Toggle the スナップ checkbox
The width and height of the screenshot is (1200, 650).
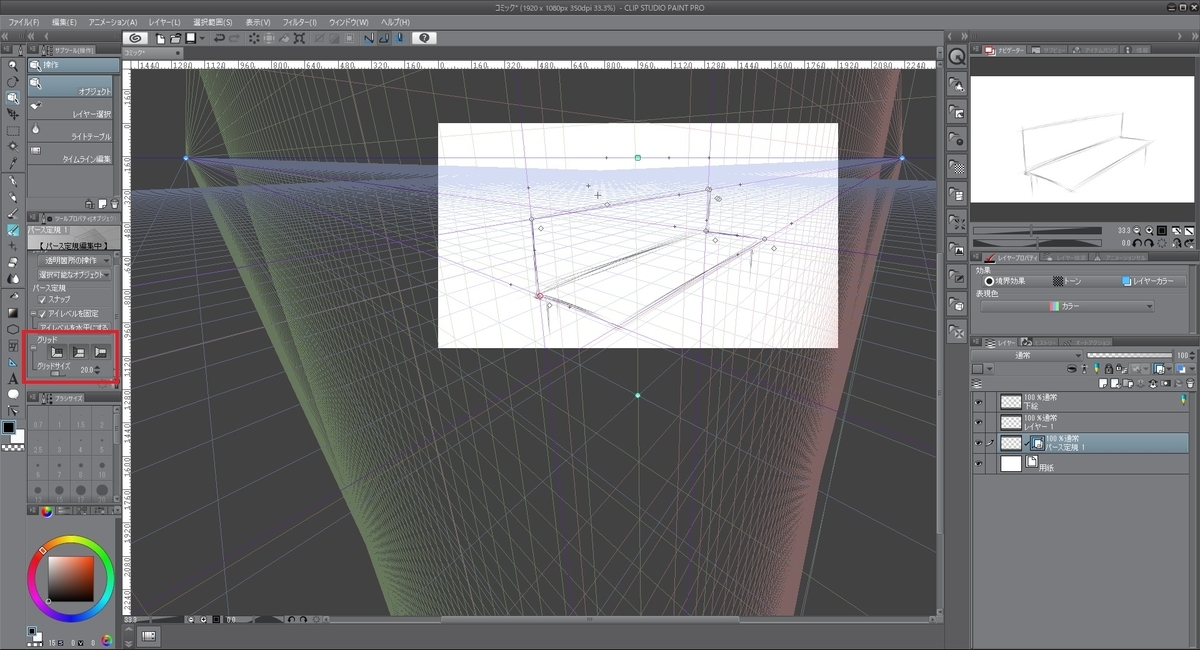(43, 299)
